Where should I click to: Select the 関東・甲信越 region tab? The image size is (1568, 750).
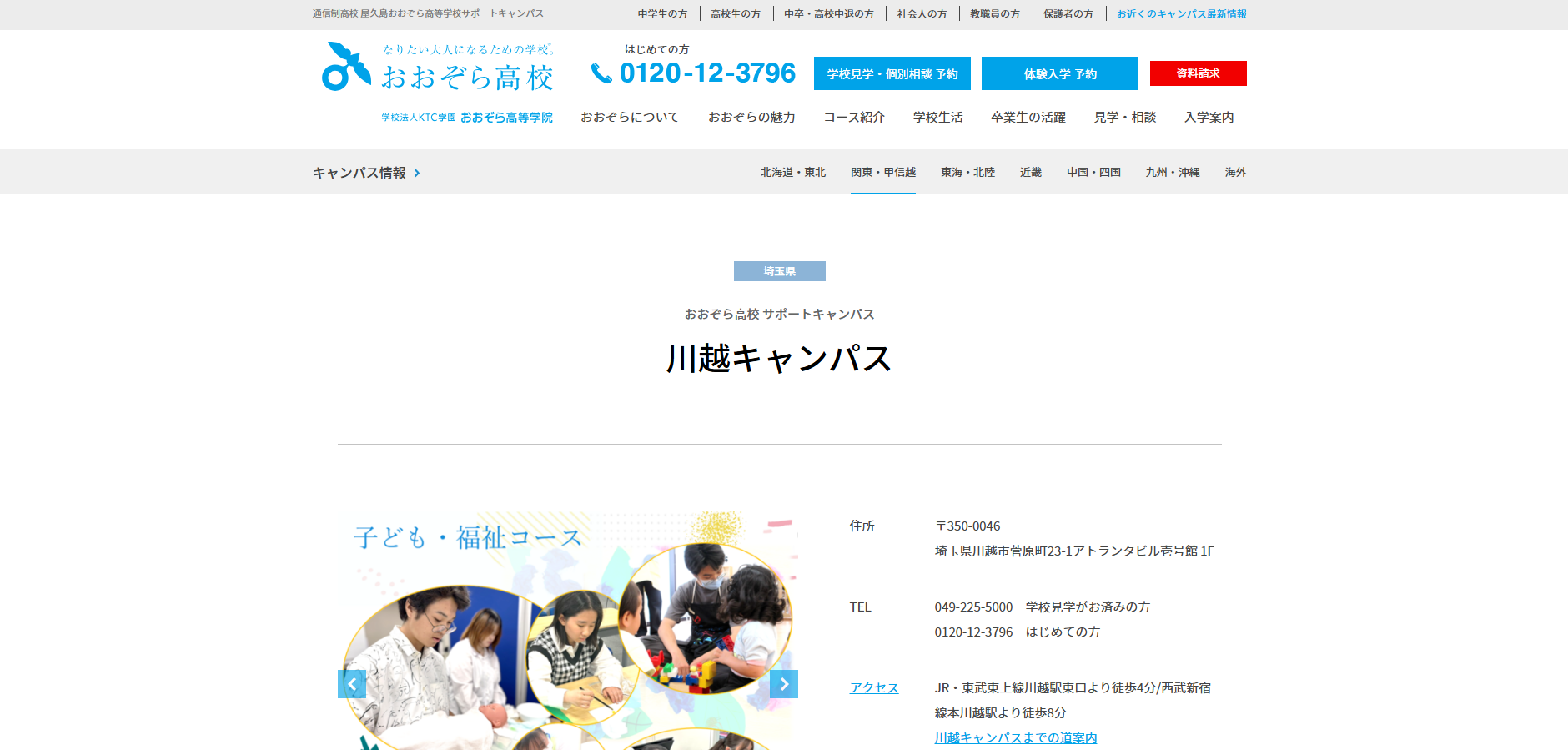[882, 173]
